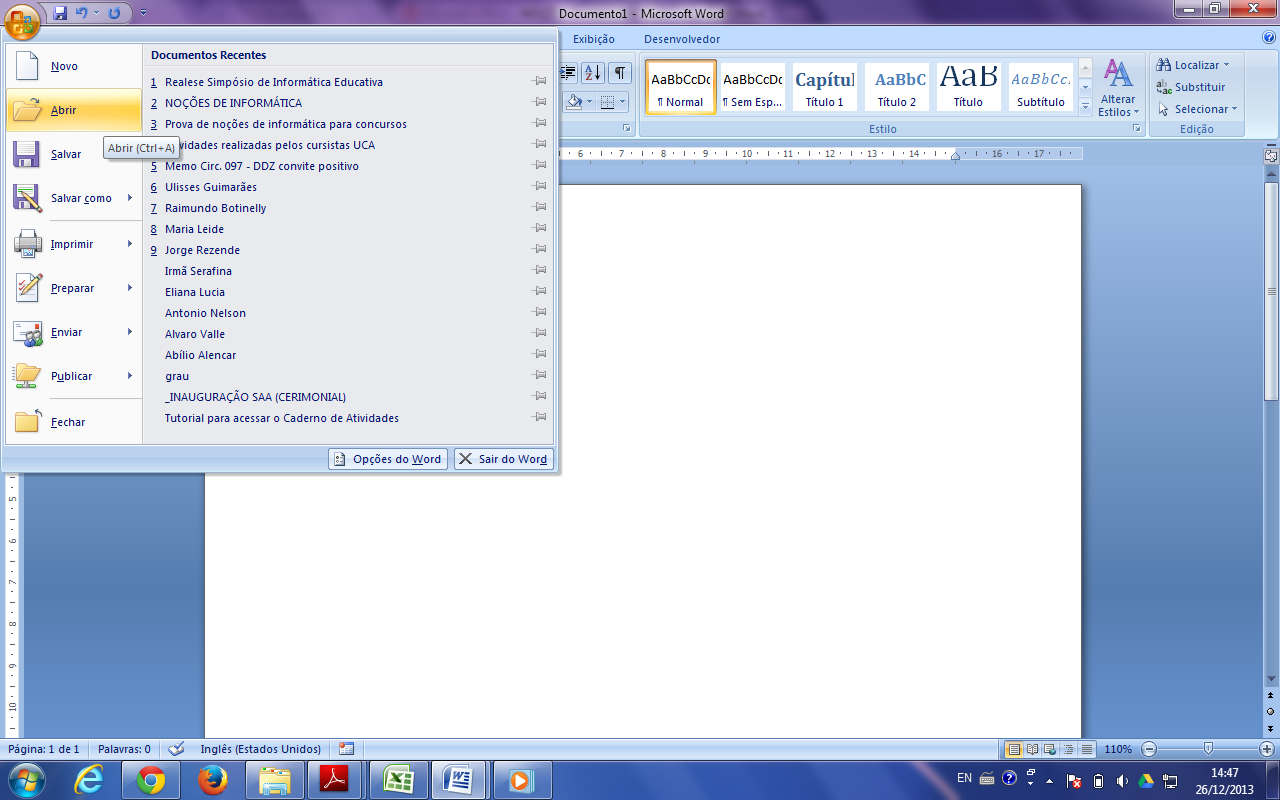Pin the Irmã Serafina recent document
The width and height of the screenshot is (1280, 800).
540,270
